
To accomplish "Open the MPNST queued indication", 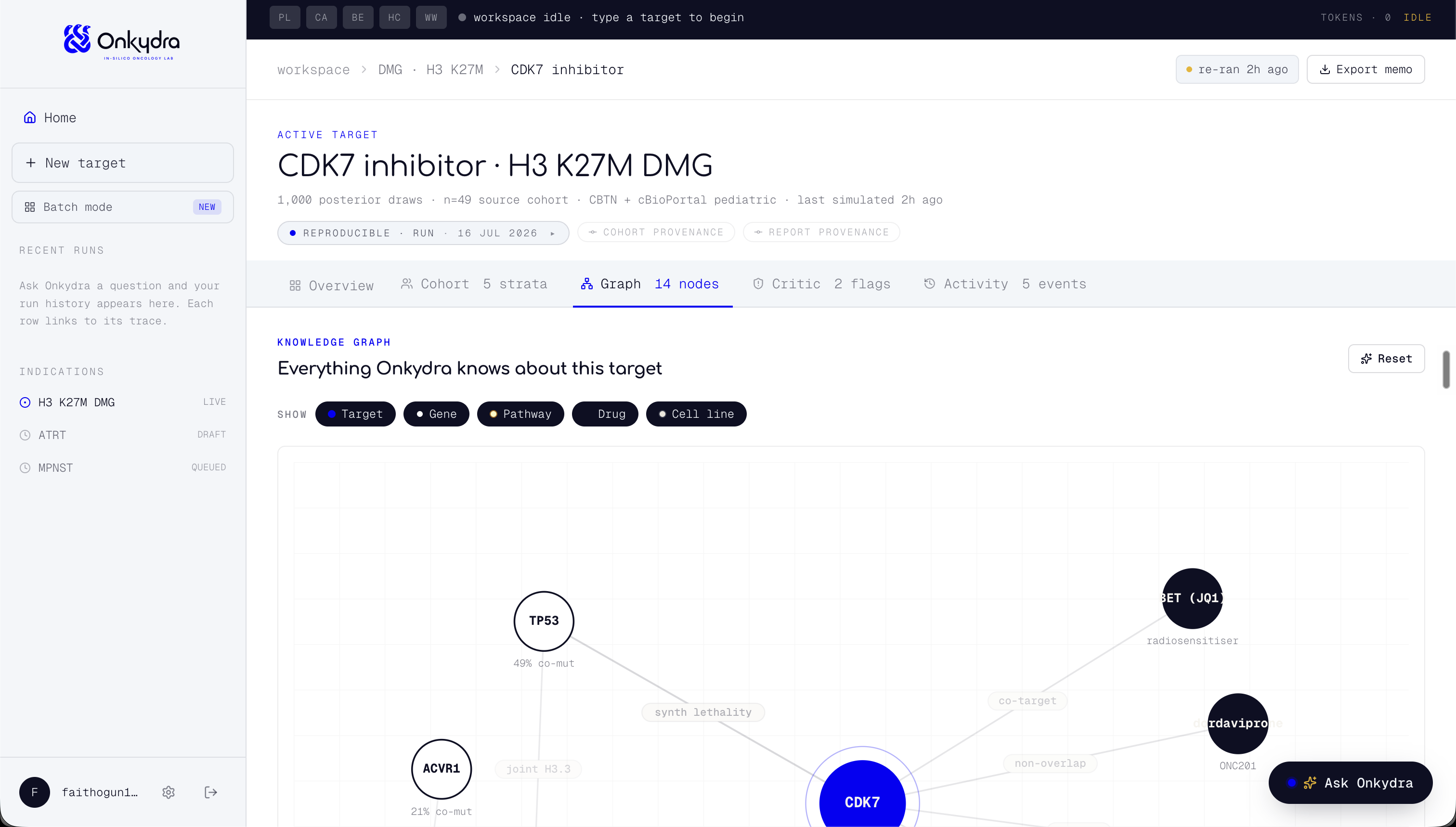I will click(122, 468).
